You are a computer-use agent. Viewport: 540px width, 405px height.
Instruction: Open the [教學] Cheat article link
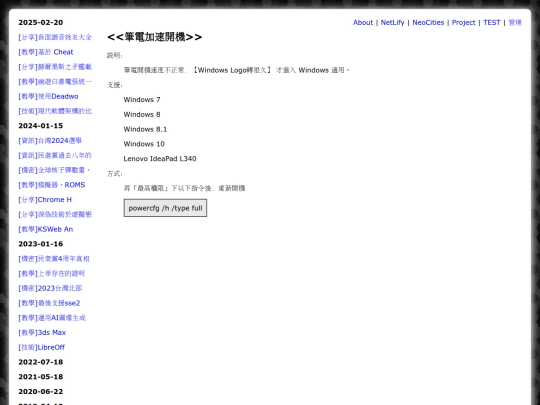point(46,52)
